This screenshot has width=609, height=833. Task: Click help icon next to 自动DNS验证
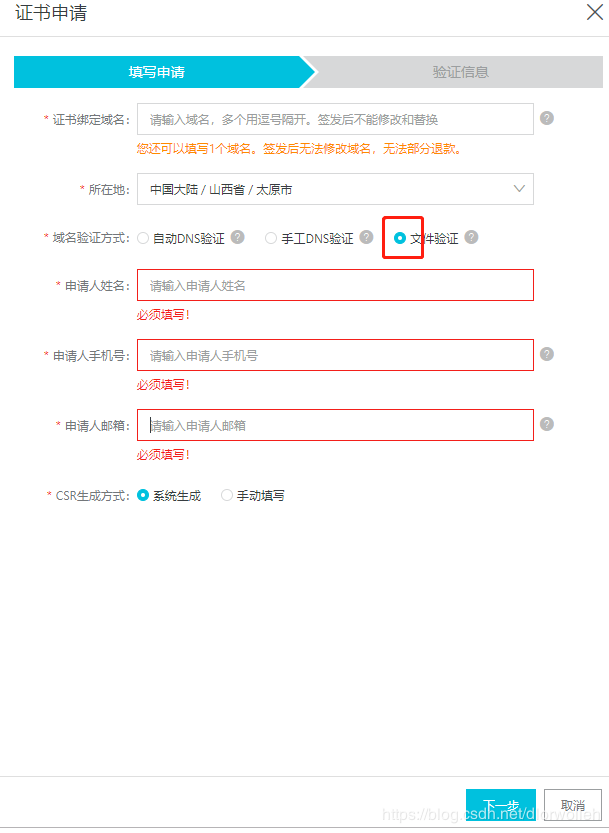point(238,237)
